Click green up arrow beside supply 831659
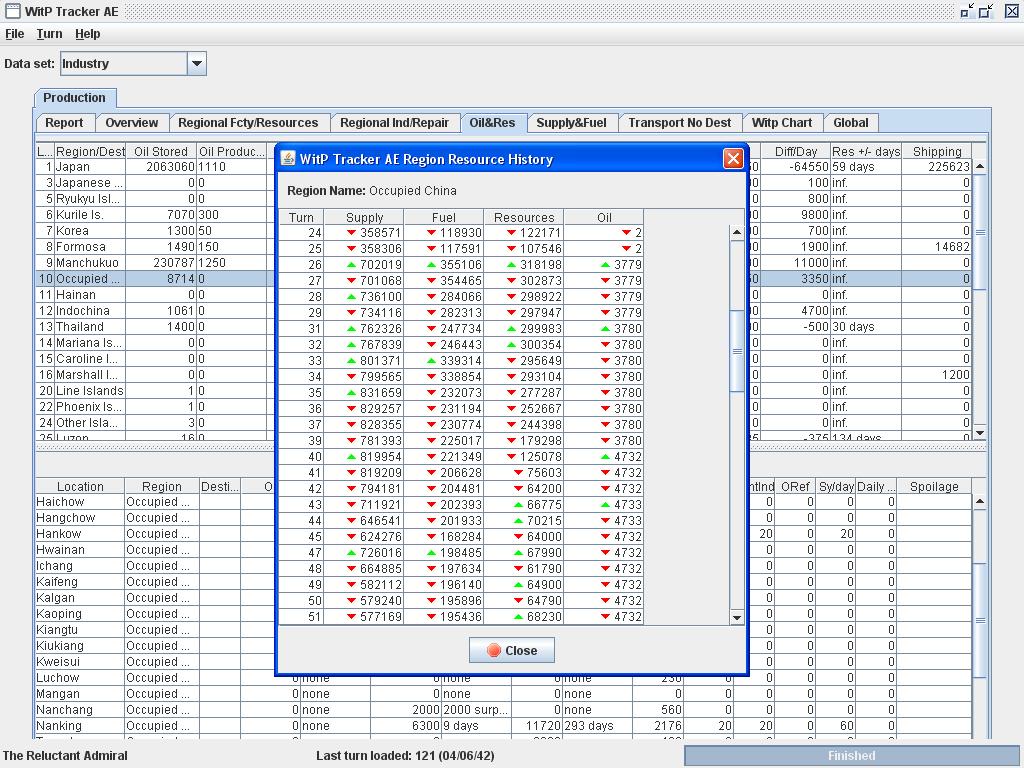Viewport: 1024px width, 768px height. pyautogui.click(x=351, y=392)
